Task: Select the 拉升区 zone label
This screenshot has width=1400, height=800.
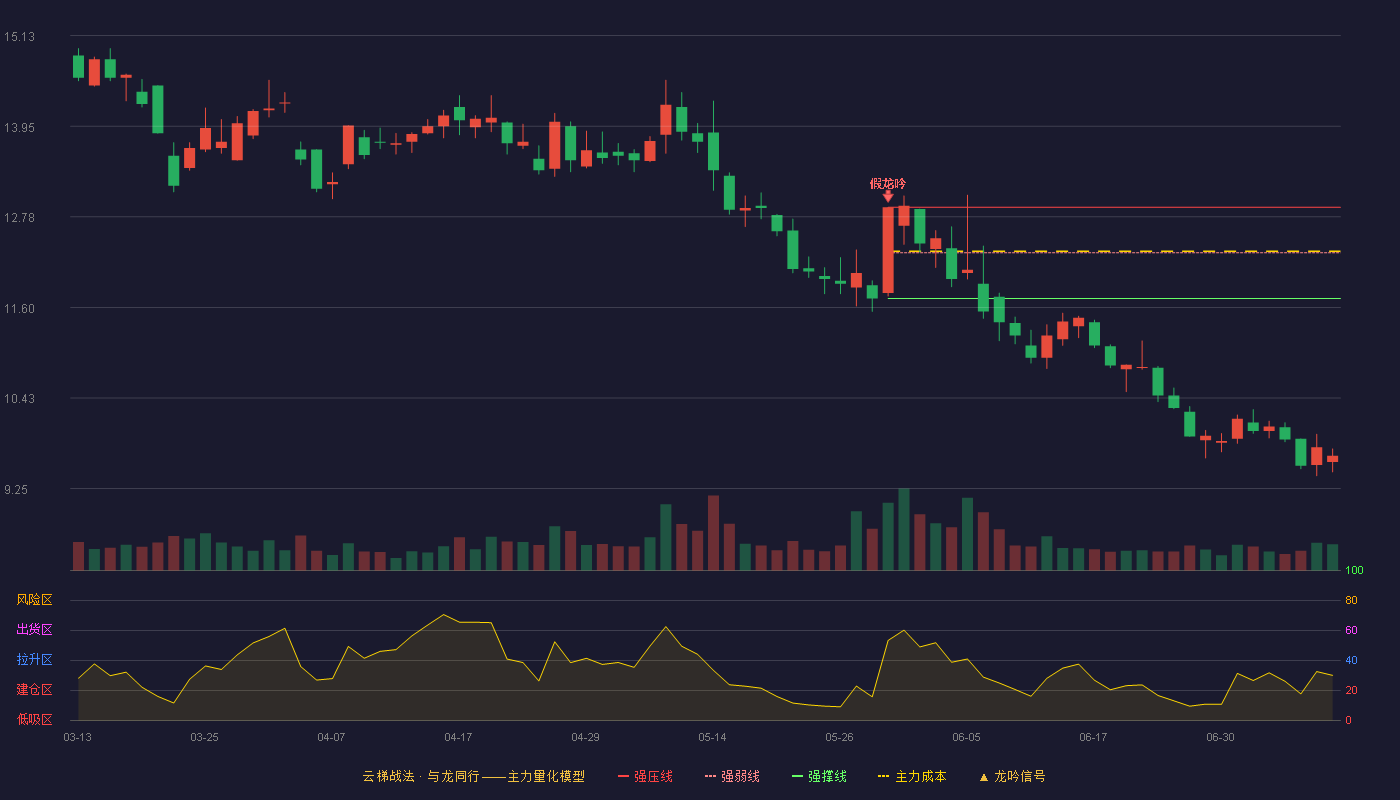Action: click(34, 660)
